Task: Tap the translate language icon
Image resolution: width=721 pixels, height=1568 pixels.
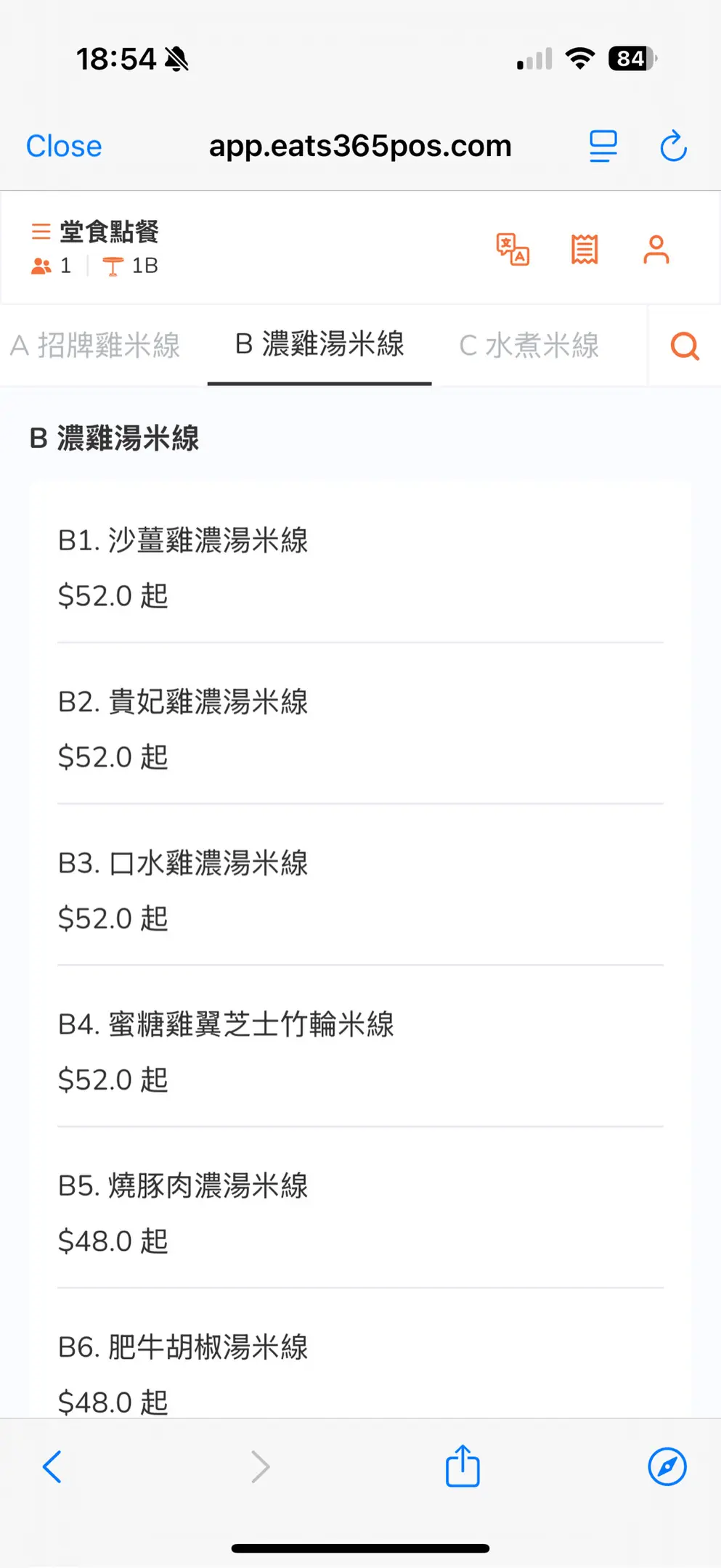Action: coord(513,250)
